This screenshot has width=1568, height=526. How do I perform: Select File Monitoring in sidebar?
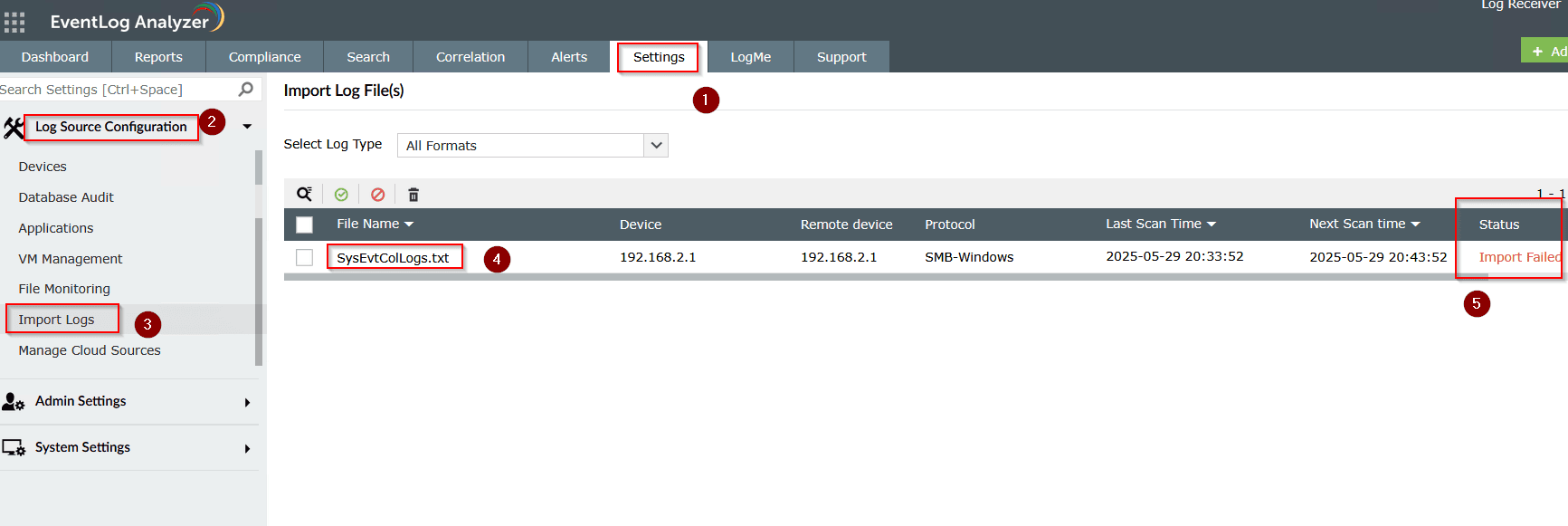tap(64, 289)
